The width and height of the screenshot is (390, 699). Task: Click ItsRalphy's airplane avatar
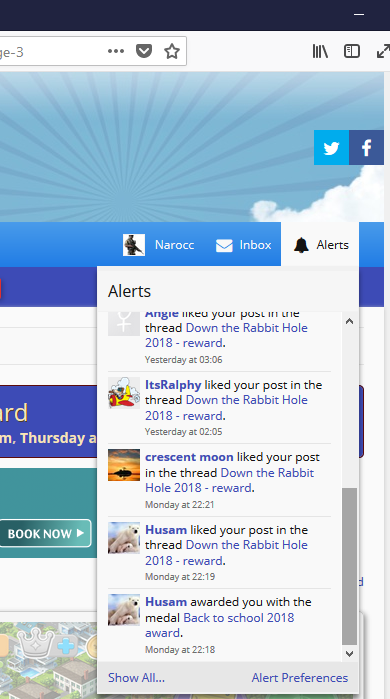pos(124,393)
